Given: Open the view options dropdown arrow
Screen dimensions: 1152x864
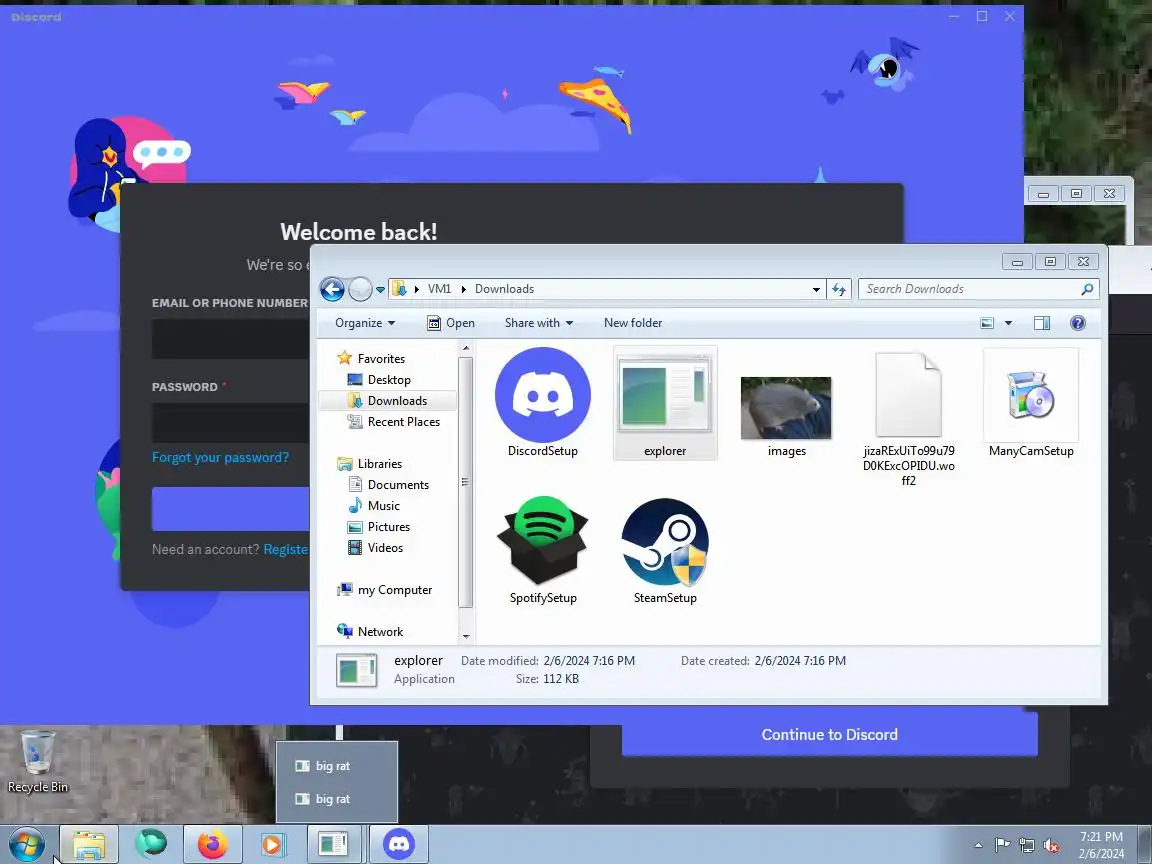Looking at the screenshot, I should pyautogui.click(x=1008, y=323).
